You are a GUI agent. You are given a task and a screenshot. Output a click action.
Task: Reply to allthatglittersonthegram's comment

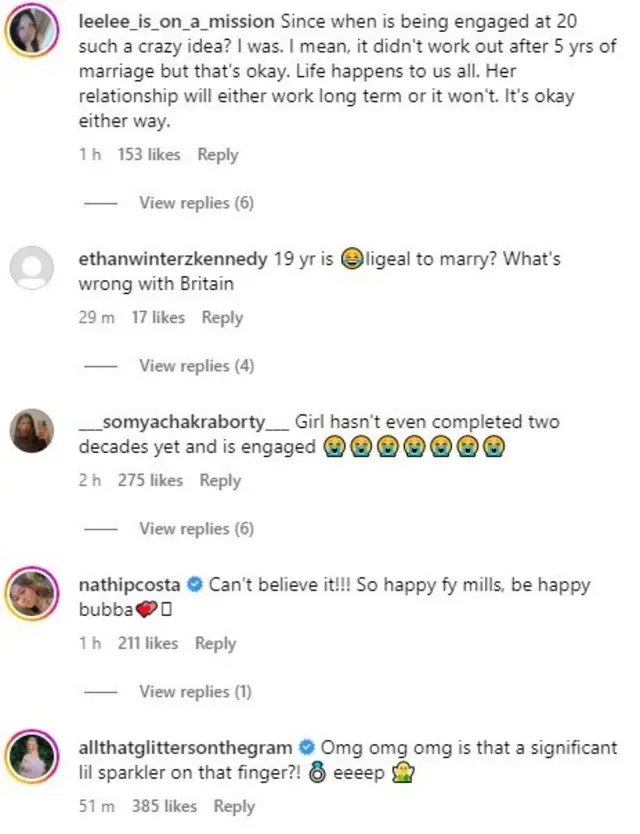click(234, 806)
